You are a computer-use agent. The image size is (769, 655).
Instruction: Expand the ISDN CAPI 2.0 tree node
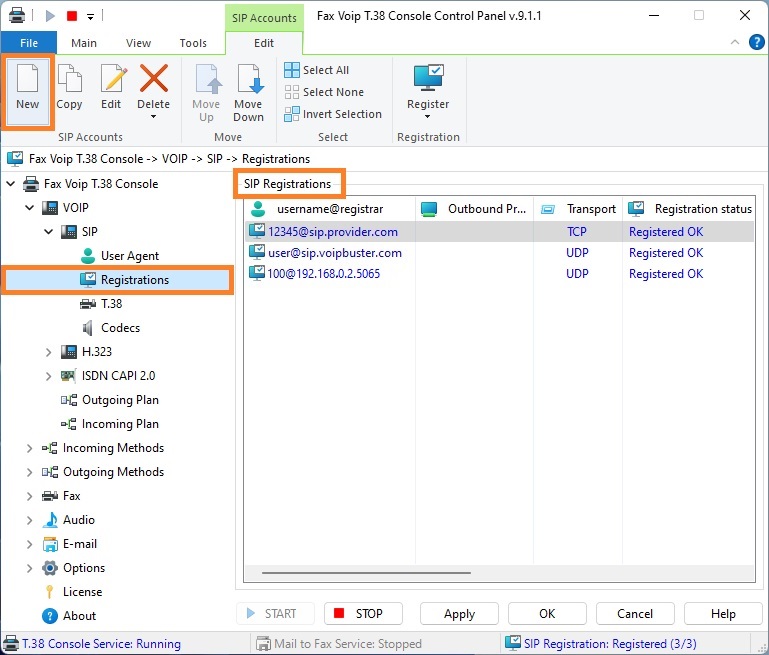click(x=49, y=376)
